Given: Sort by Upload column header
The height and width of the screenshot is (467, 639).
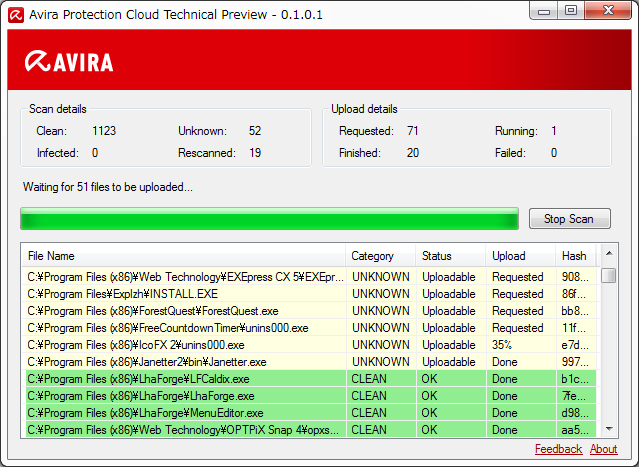Looking at the screenshot, I should pos(521,256).
